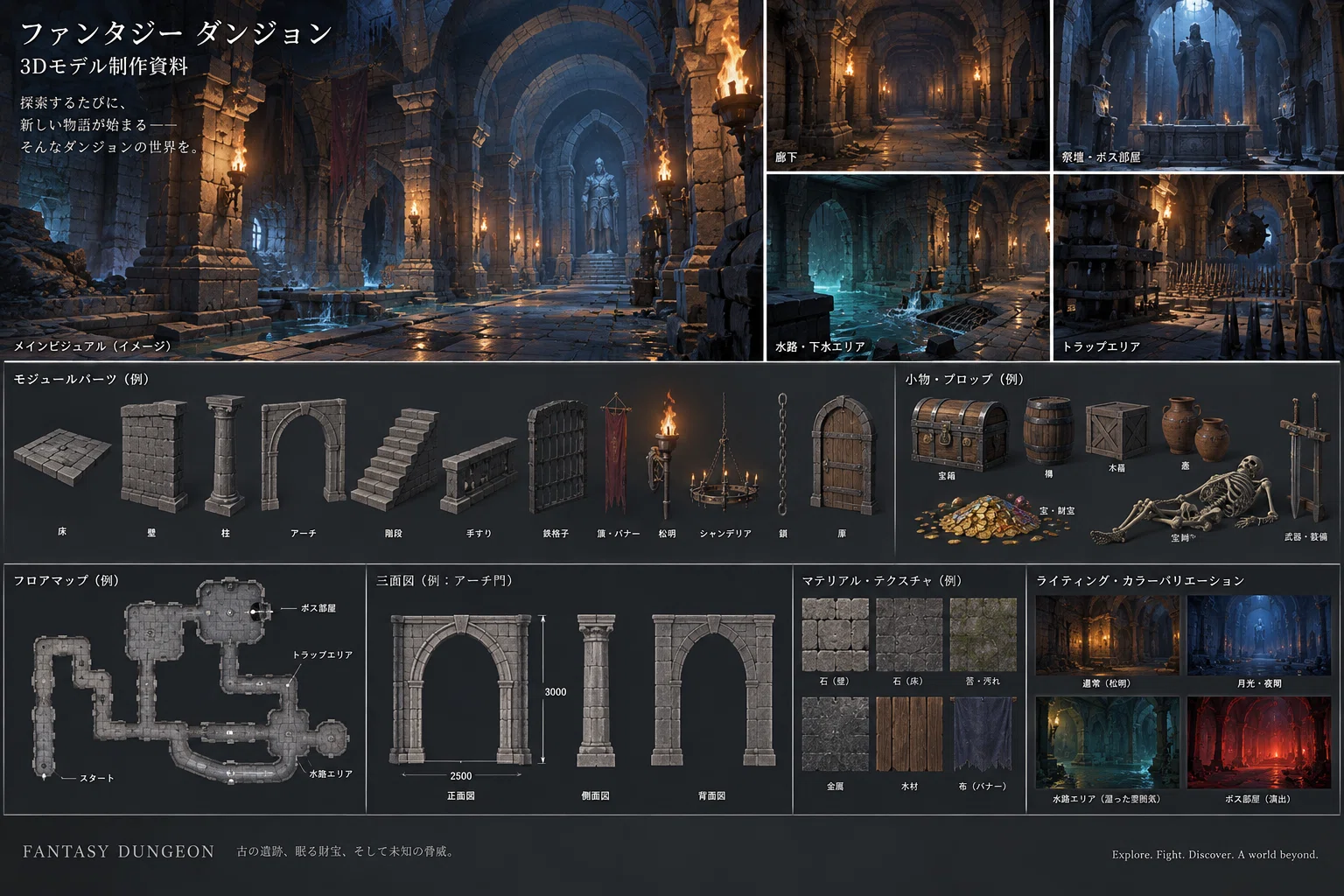This screenshot has width=1344, height=896.
Task: Select the arched wooden door module
Action: (843, 457)
